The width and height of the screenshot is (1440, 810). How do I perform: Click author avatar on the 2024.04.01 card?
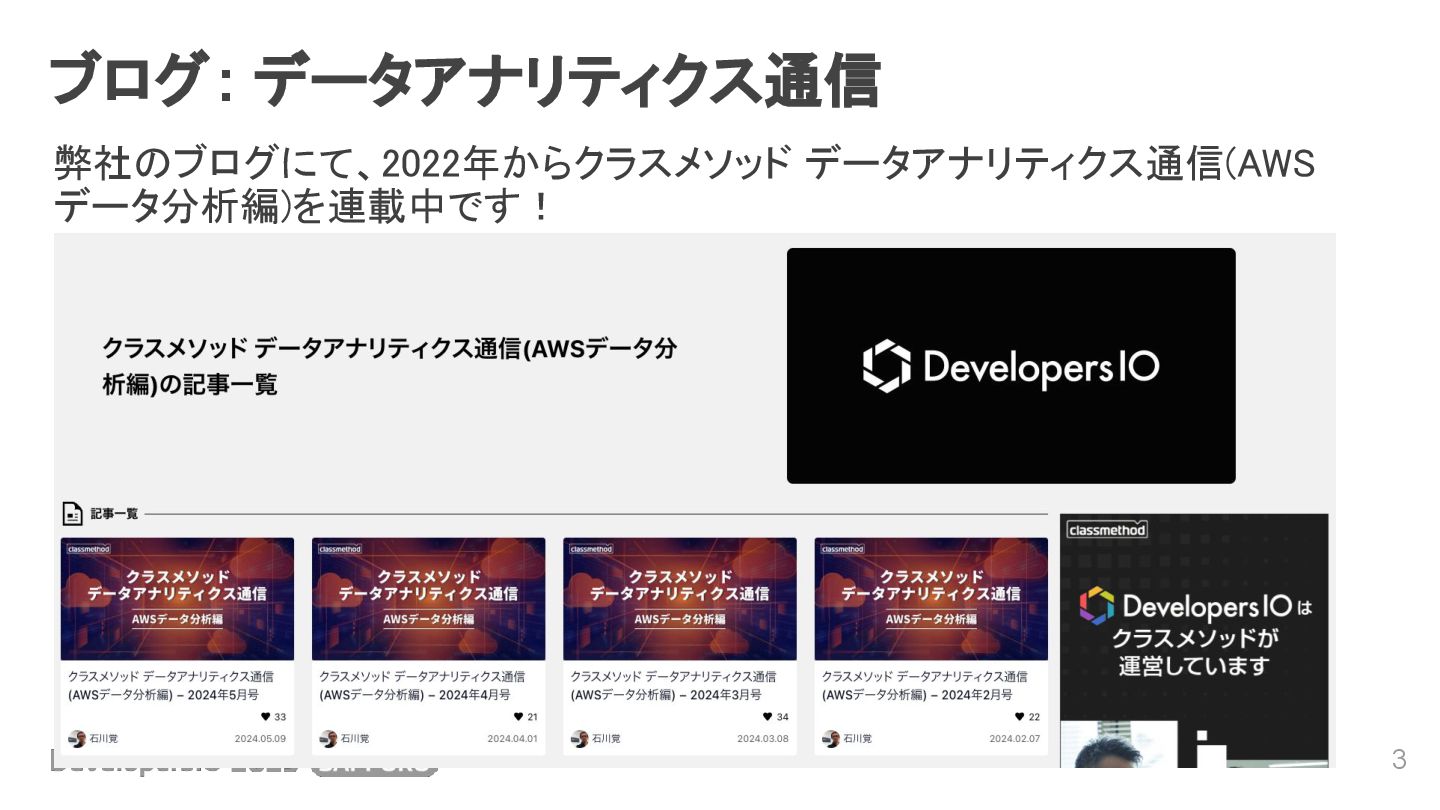point(328,739)
